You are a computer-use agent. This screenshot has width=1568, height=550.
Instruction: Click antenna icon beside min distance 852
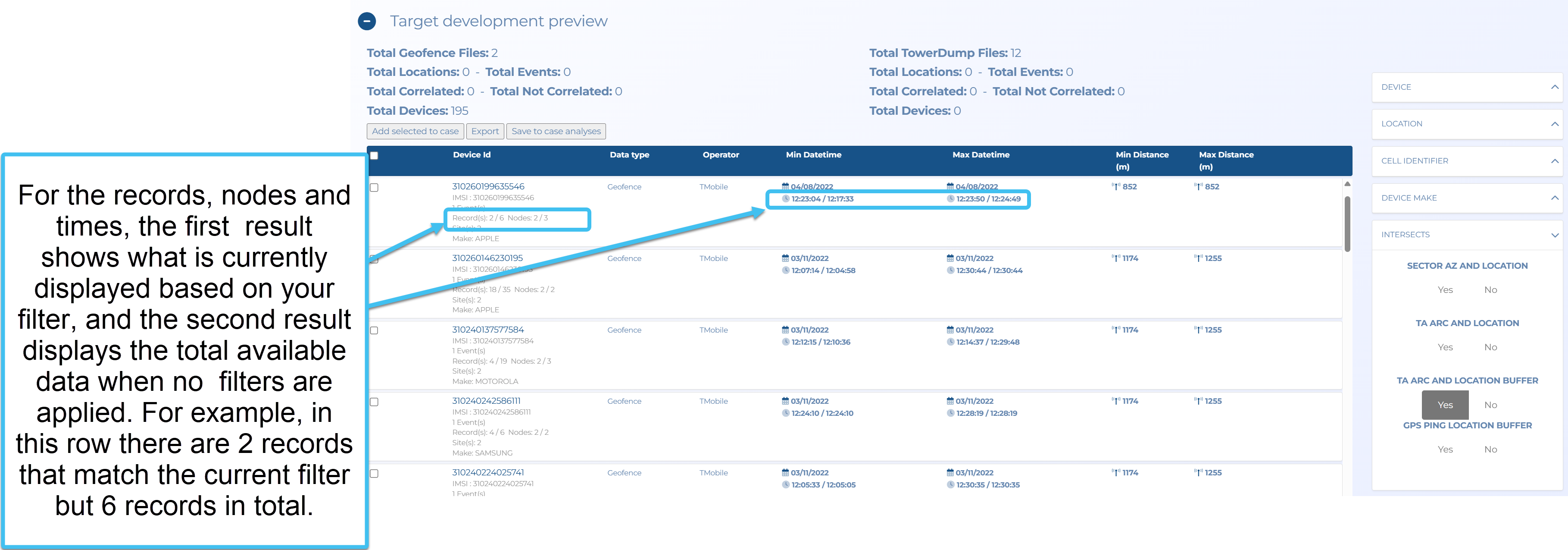(x=1116, y=187)
